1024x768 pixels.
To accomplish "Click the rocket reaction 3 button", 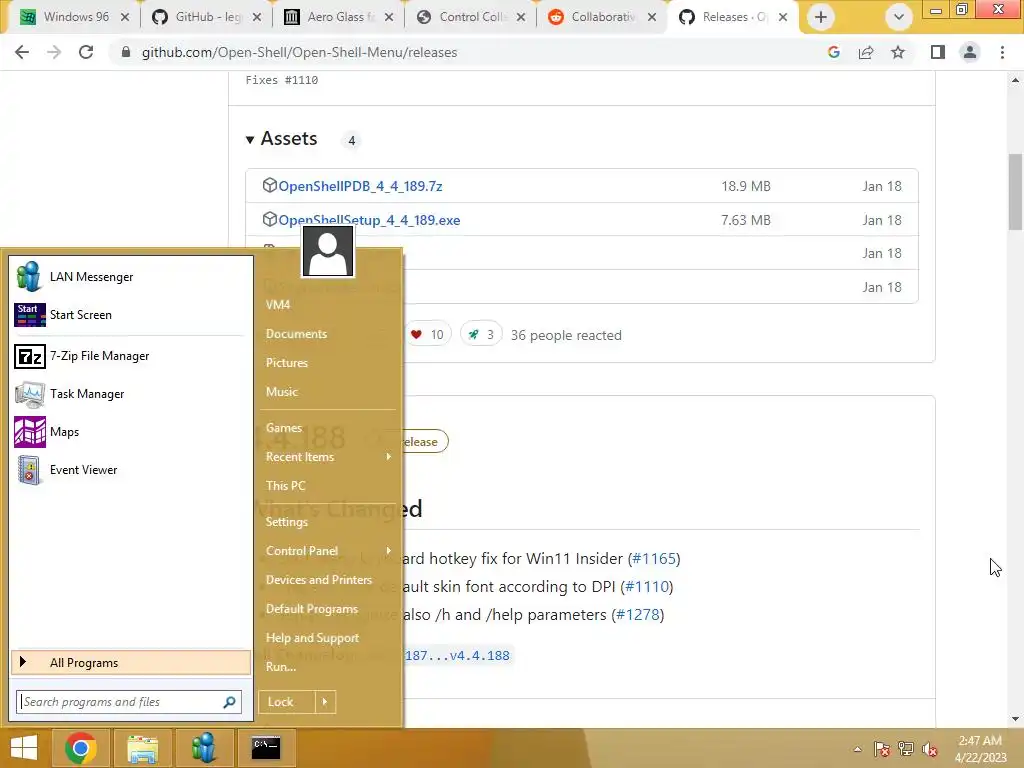I will pyautogui.click(x=481, y=335).
